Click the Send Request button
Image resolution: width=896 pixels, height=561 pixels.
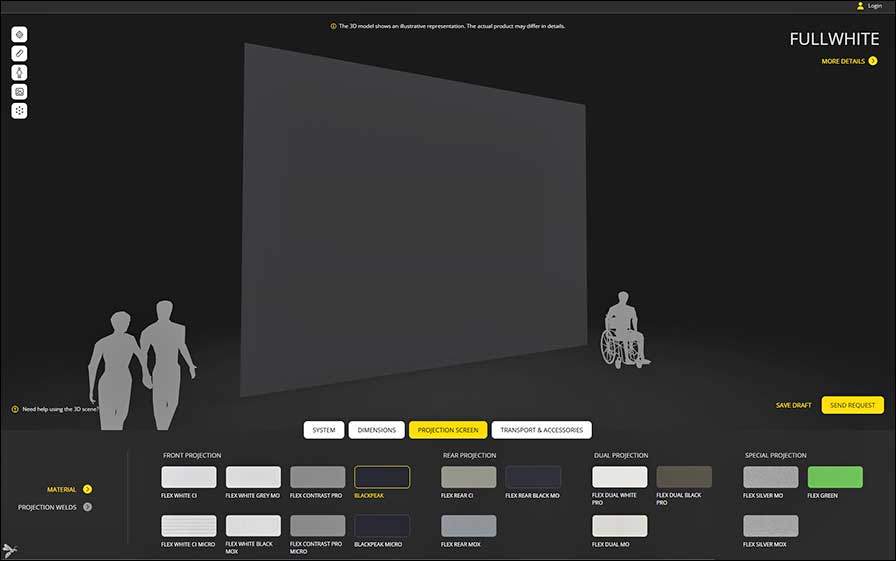(x=853, y=405)
